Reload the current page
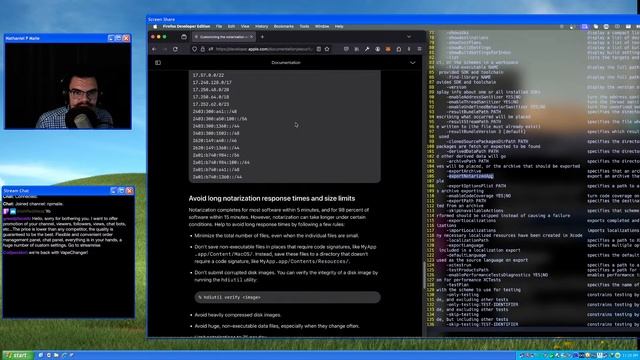The image size is (640, 360). (176, 49)
